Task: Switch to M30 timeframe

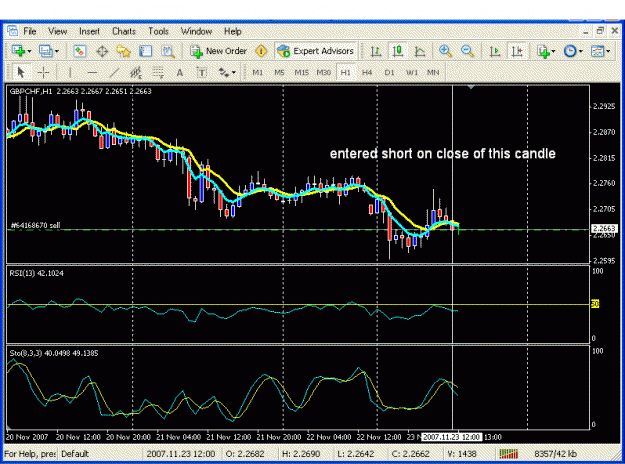Action: click(x=324, y=73)
